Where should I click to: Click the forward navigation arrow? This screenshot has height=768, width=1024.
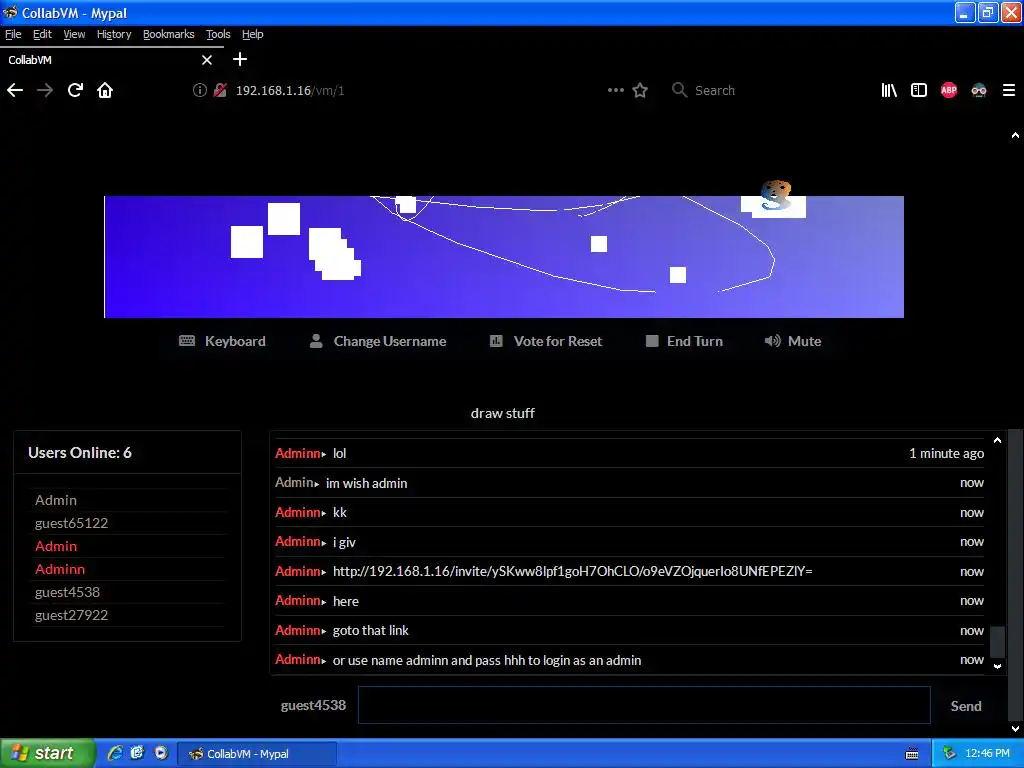[x=45, y=90]
